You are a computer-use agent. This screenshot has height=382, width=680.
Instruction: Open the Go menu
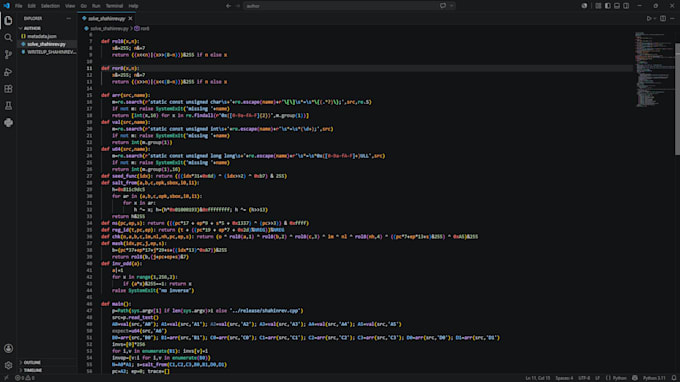pyautogui.click(x=84, y=6)
